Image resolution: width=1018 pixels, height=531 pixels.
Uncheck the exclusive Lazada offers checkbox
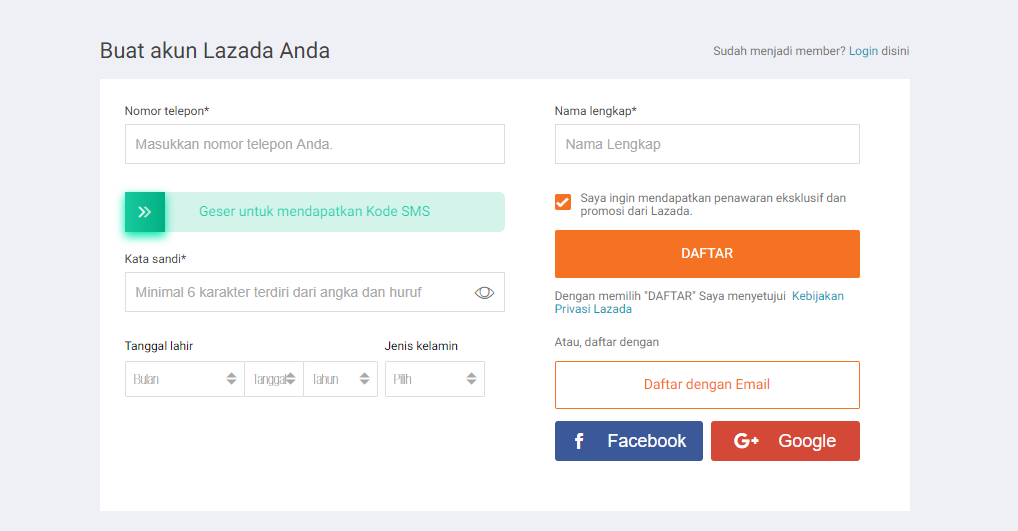point(563,202)
